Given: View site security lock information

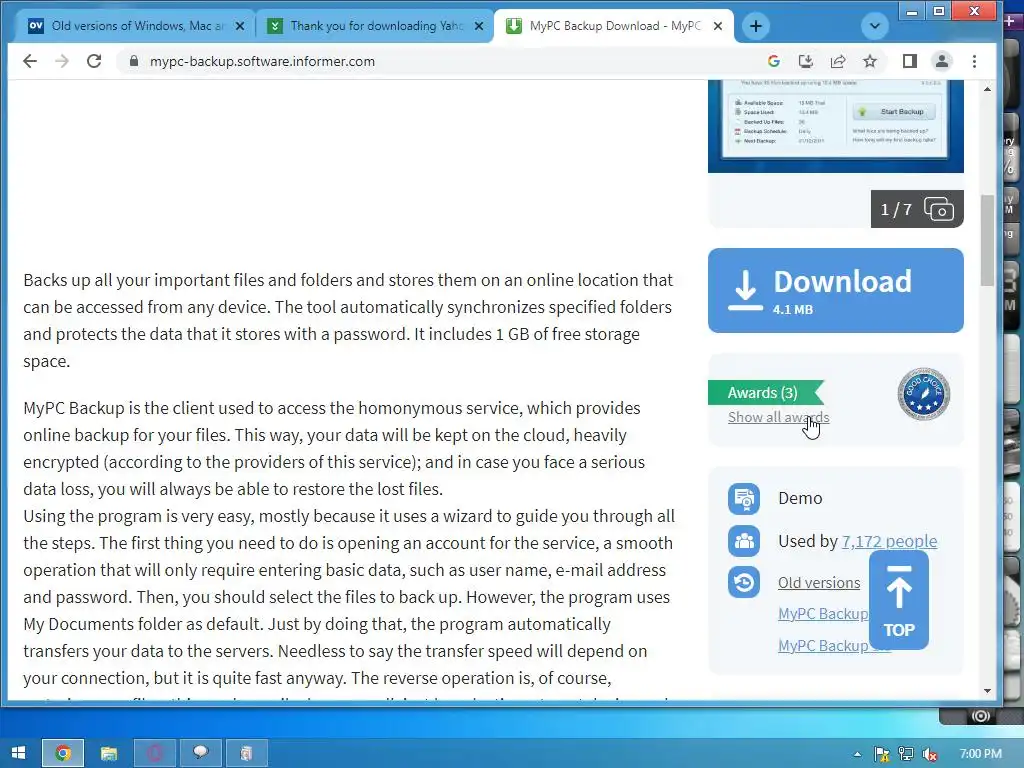Looking at the screenshot, I should pos(134,61).
